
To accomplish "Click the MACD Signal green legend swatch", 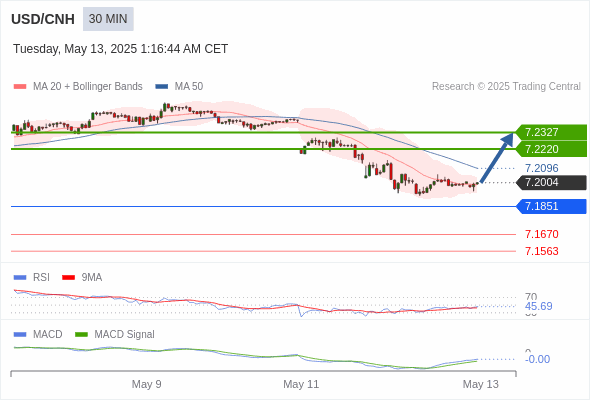I will [x=81, y=335].
